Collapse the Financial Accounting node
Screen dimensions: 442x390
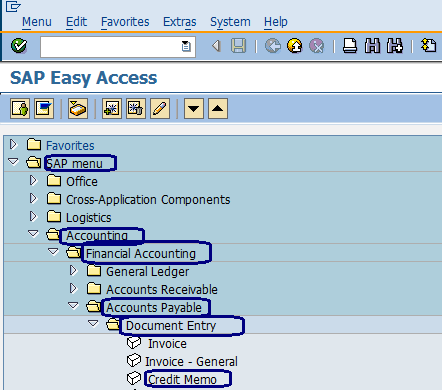coord(53,252)
